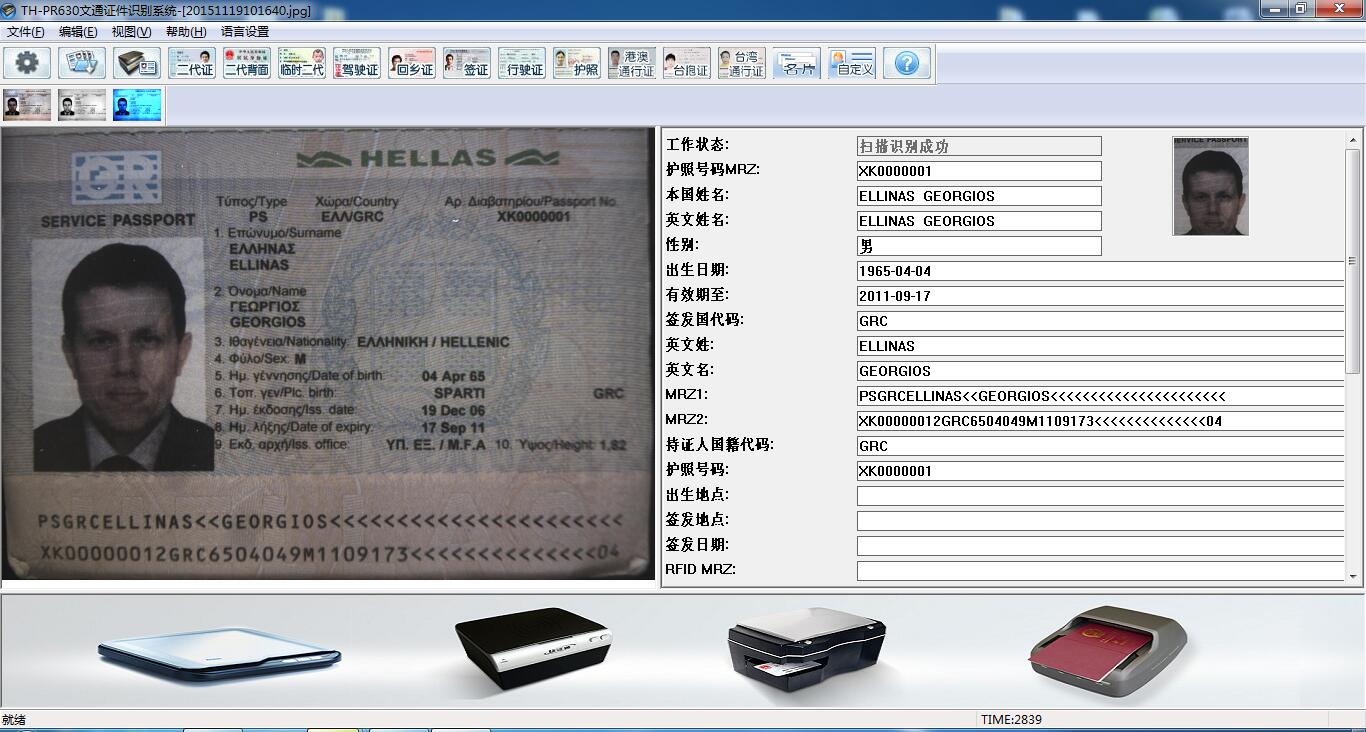Click the 出生地点 empty input field
The image size is (1366, 732).
(1100, 496)
